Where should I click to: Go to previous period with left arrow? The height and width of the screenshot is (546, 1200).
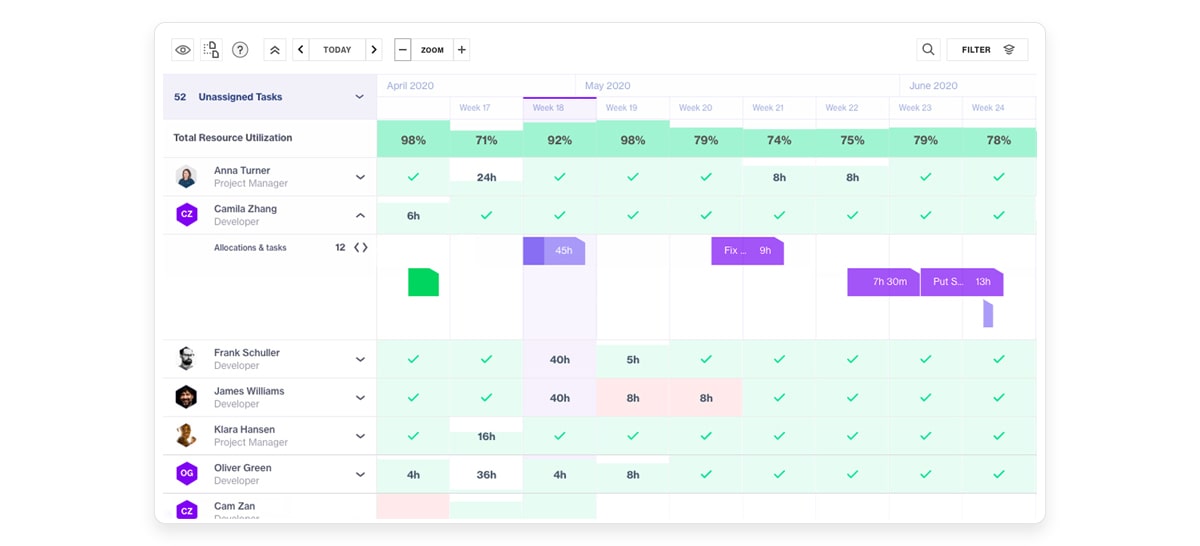tap(301, 50)
